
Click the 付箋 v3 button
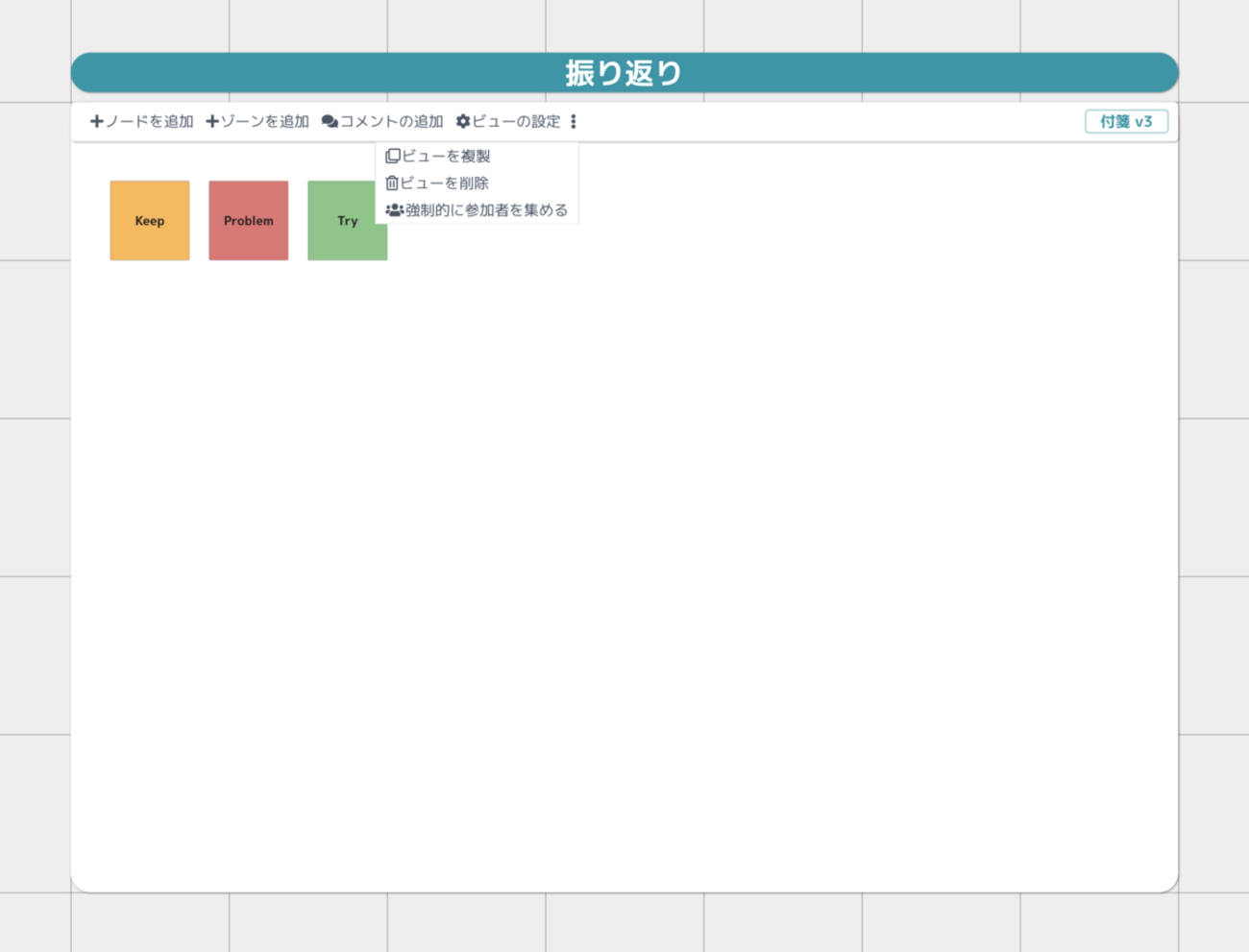[1126, 122]
